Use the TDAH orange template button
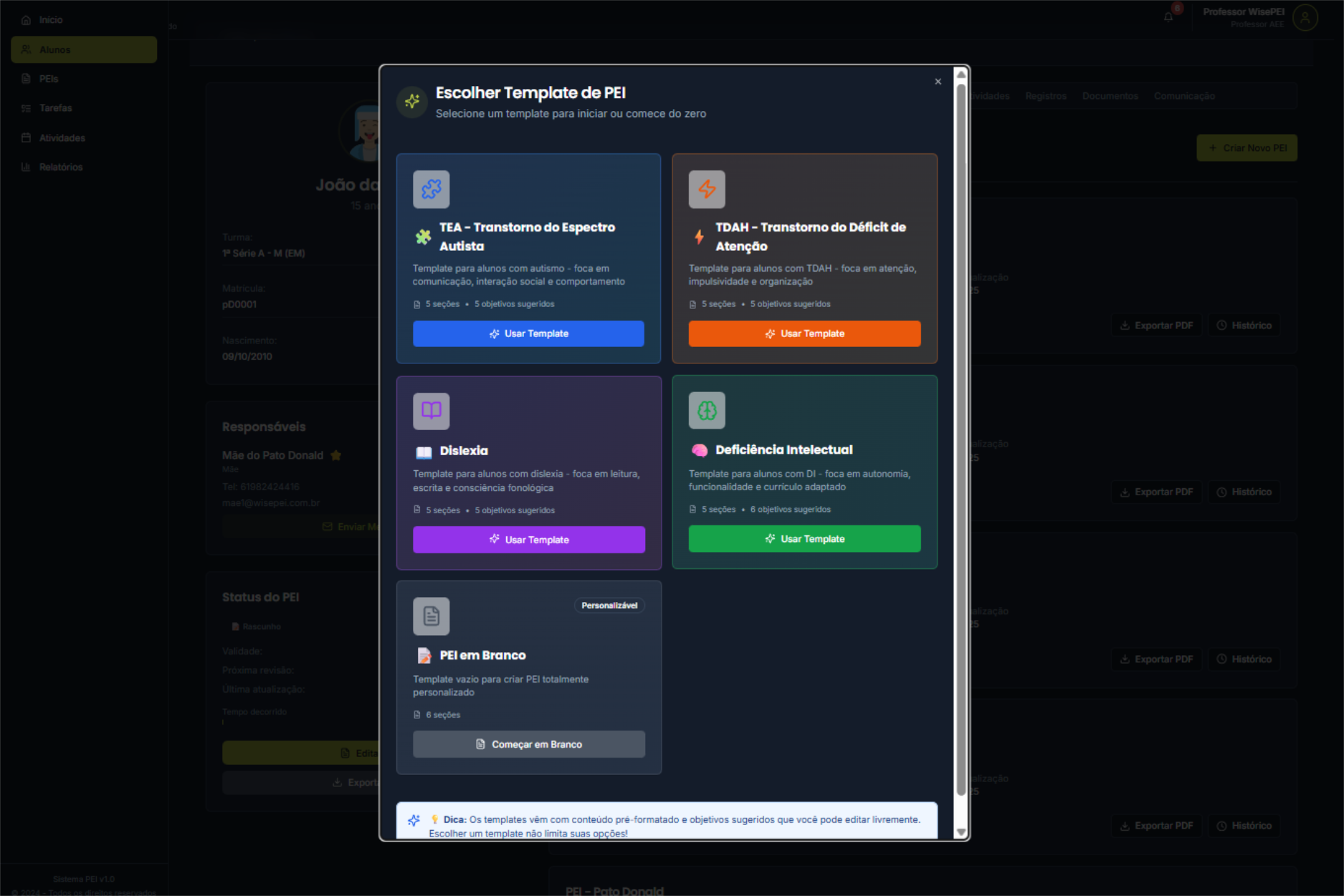Viewport: 1344px width, 896px height. pos(804,334)
